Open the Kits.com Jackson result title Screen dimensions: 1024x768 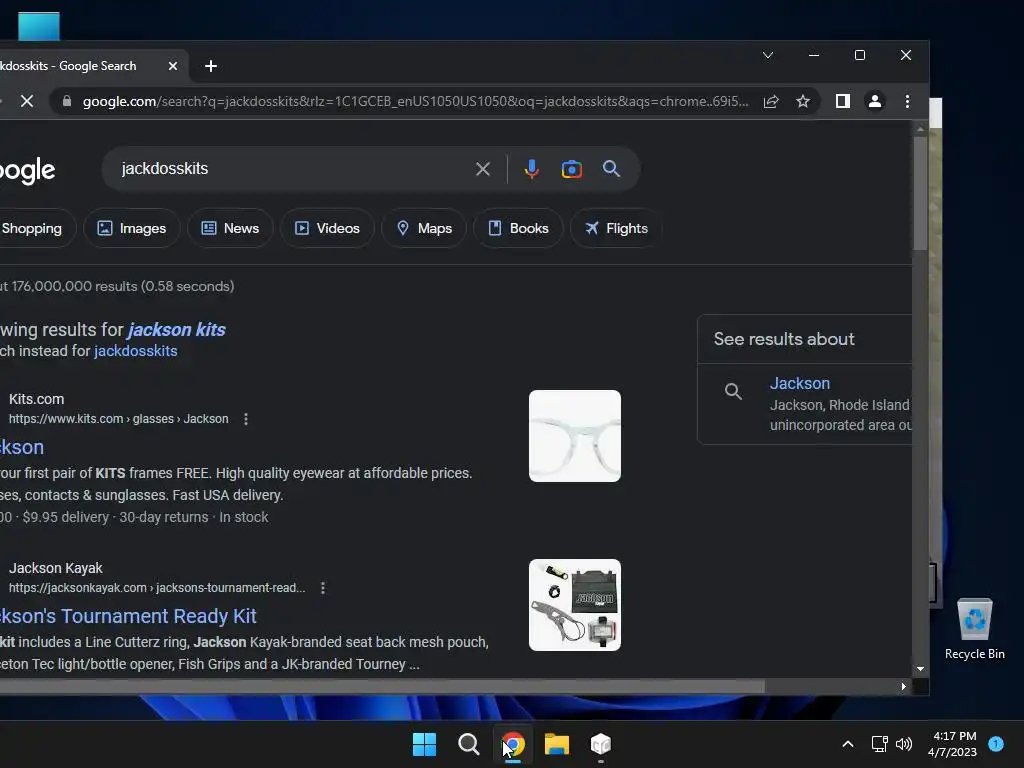[22, 447]
